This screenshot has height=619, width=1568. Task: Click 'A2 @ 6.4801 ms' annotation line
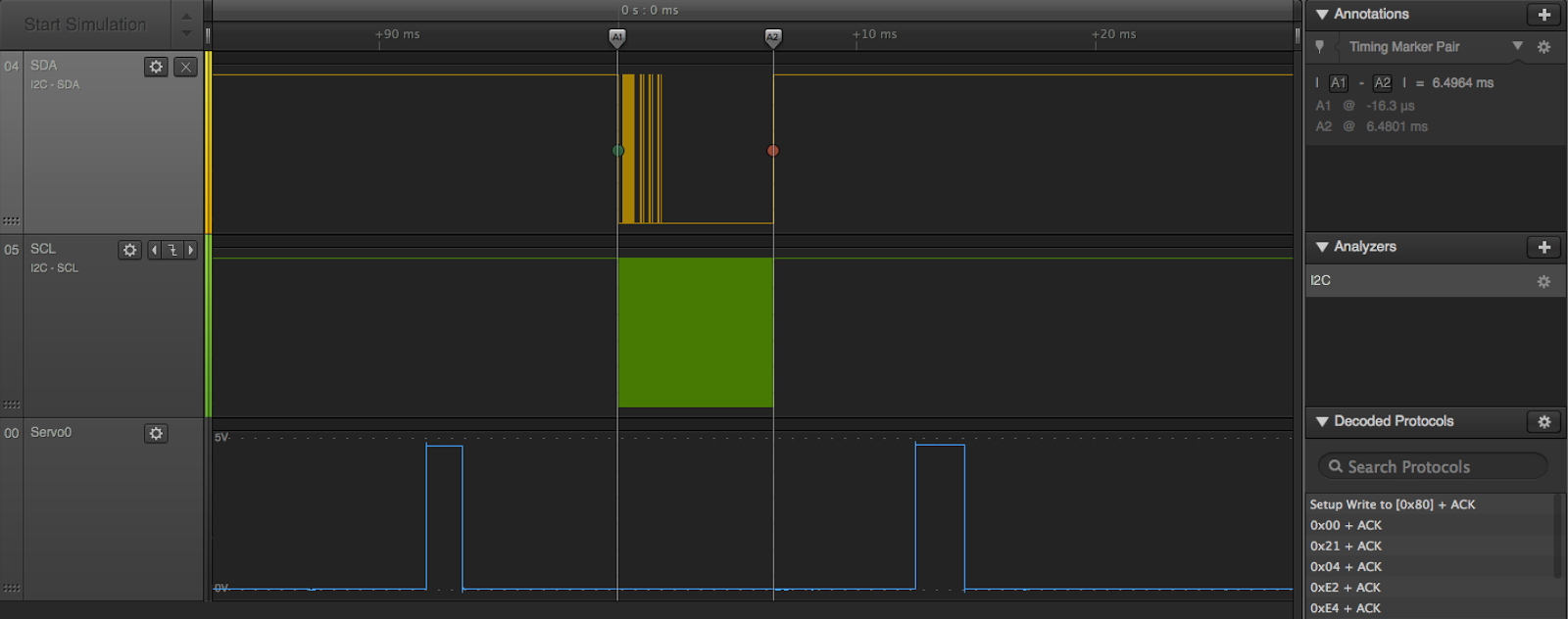[x=1371, y=126]
